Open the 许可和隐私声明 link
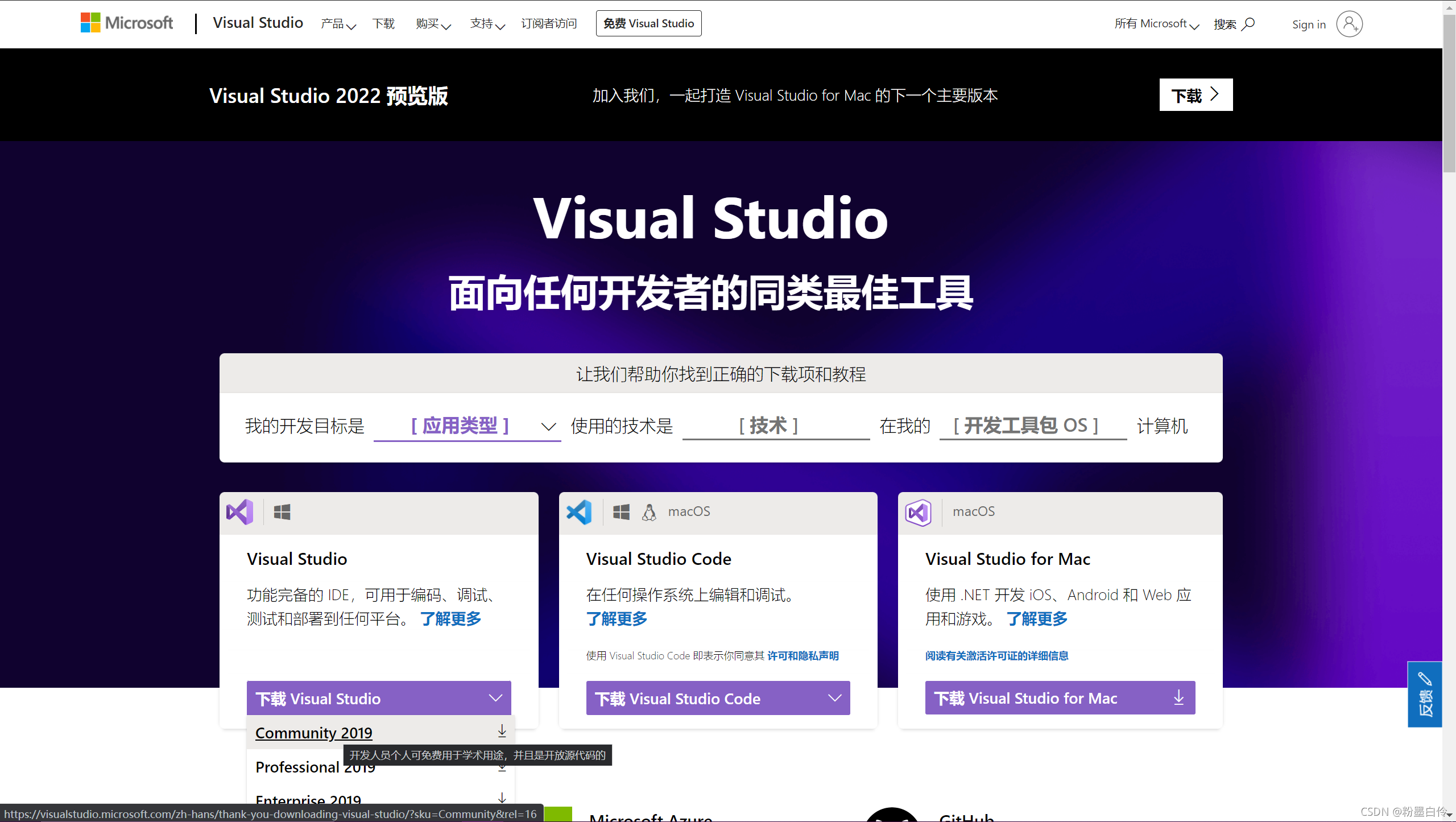Viewport: 1456px width, 822px height. (x=803, y=655)
